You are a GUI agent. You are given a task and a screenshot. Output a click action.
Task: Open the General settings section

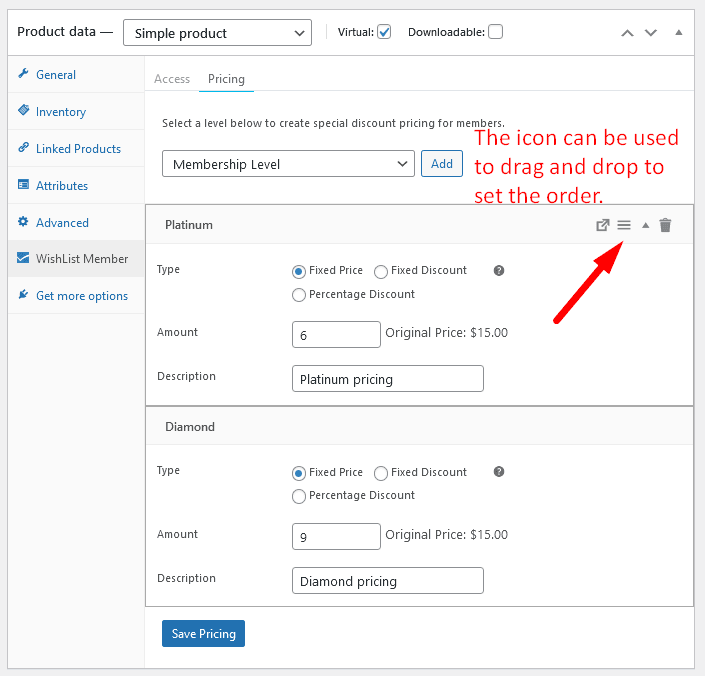click(76, 74)
